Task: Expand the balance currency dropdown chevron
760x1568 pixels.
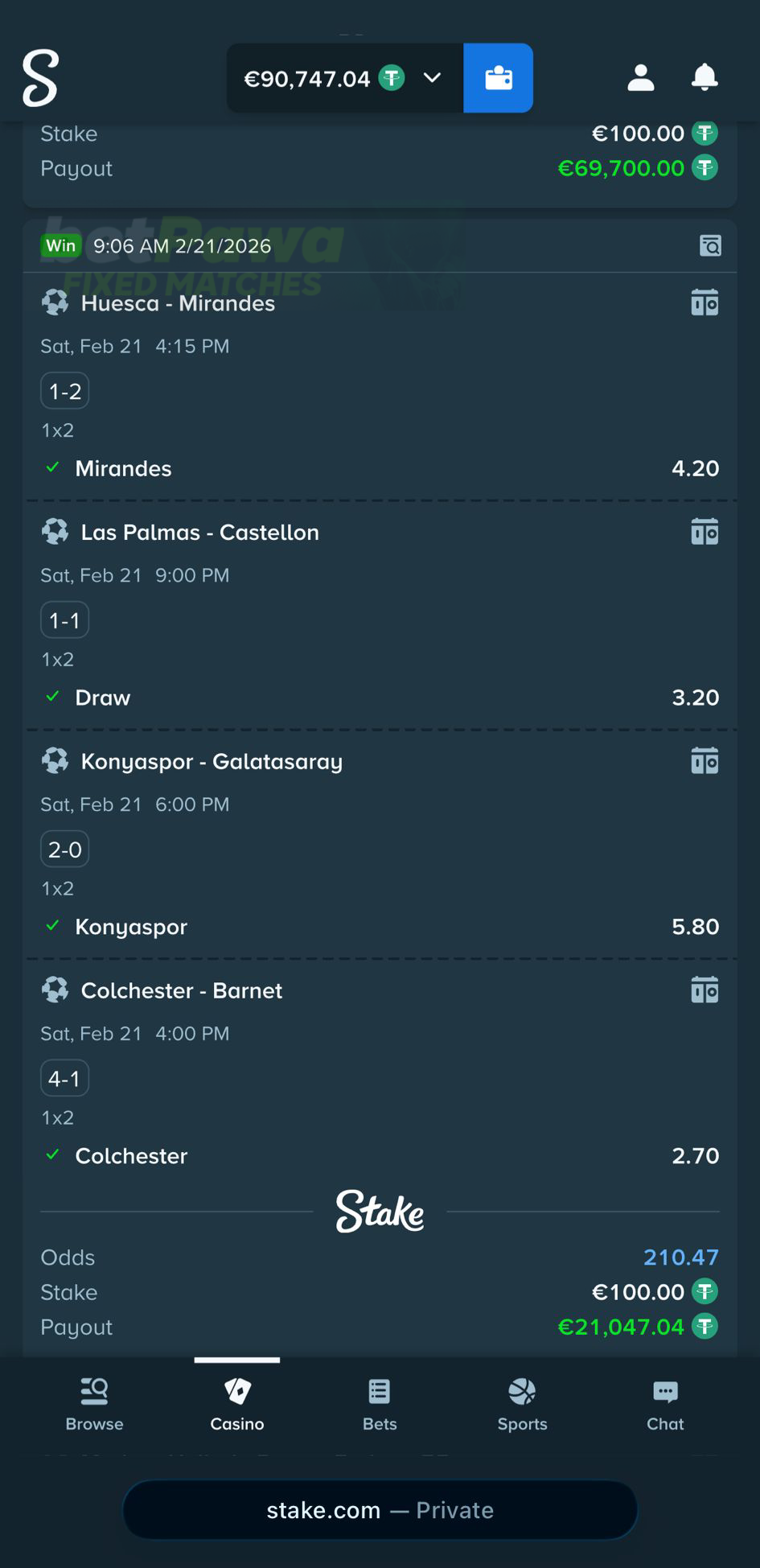Action: pos(433,78)
